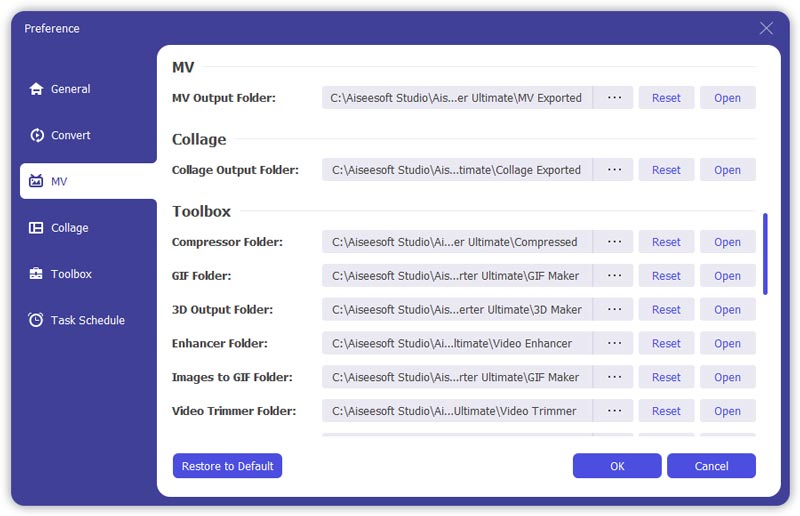This screenshot has width=800, height=516.
Task: Switch to the Convert tab label
Action: pos(70,135)
